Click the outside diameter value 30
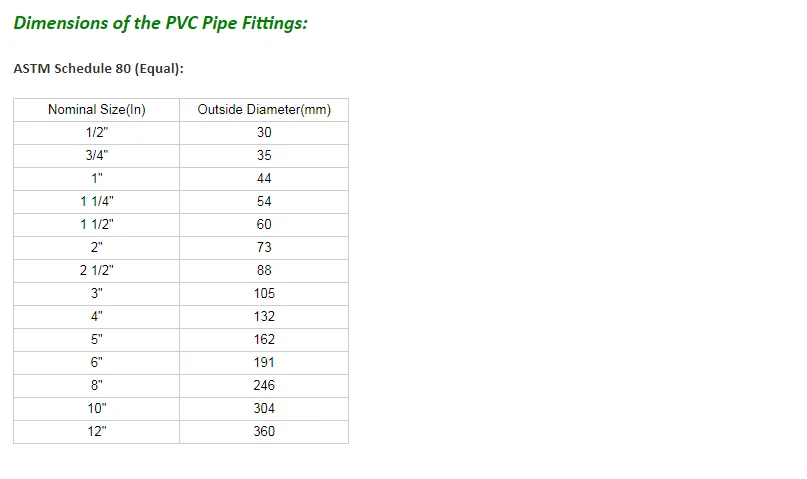The height and width of the screenshot is (479, 807). 264,133
